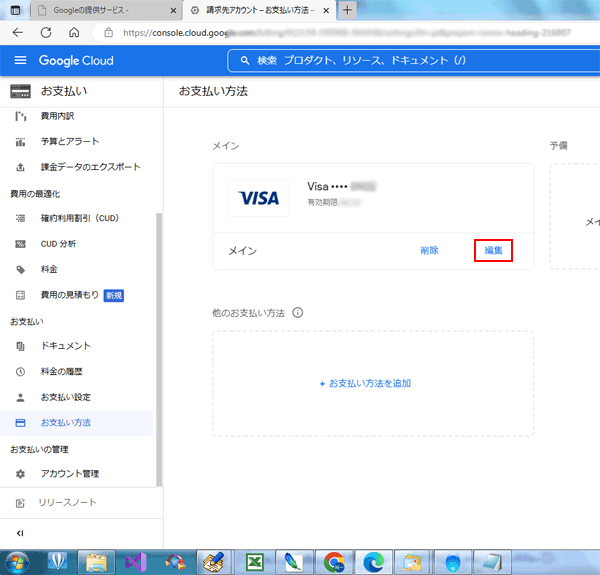Click the 新規 badge beside 費用の見積もり

(114, 295)
